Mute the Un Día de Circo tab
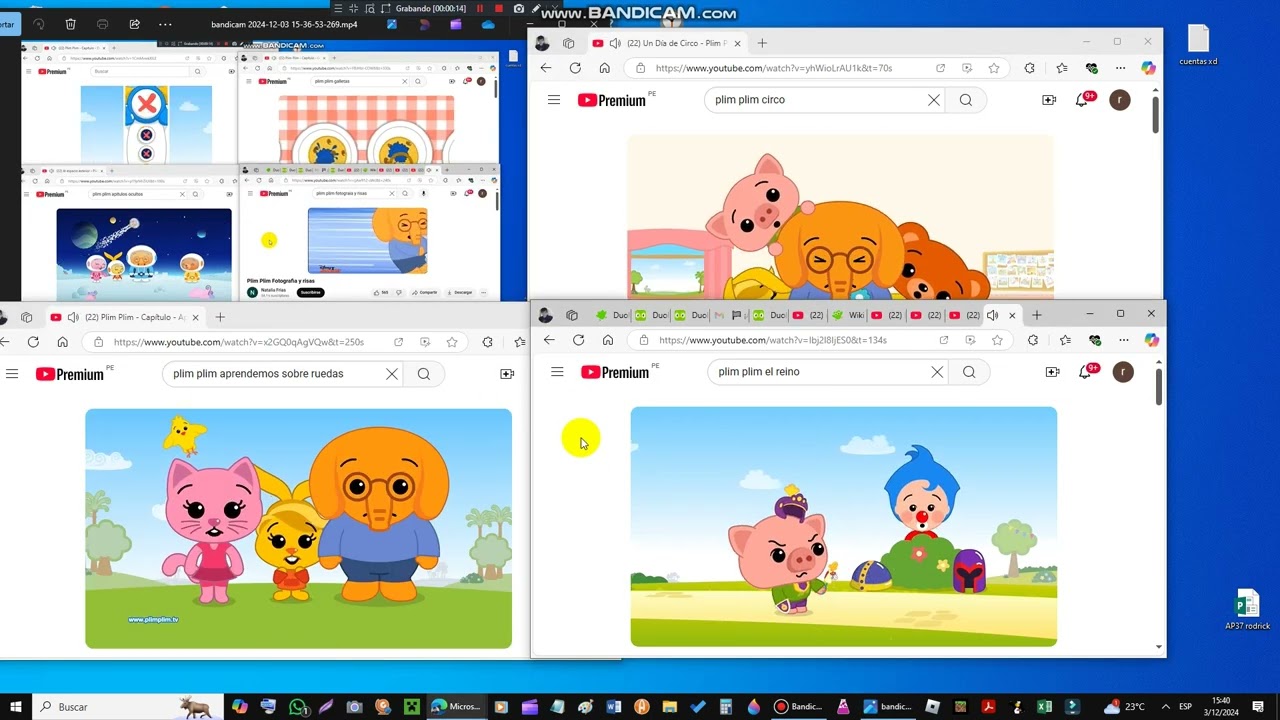Screen dimensions: 1280x720 [615, 43]
